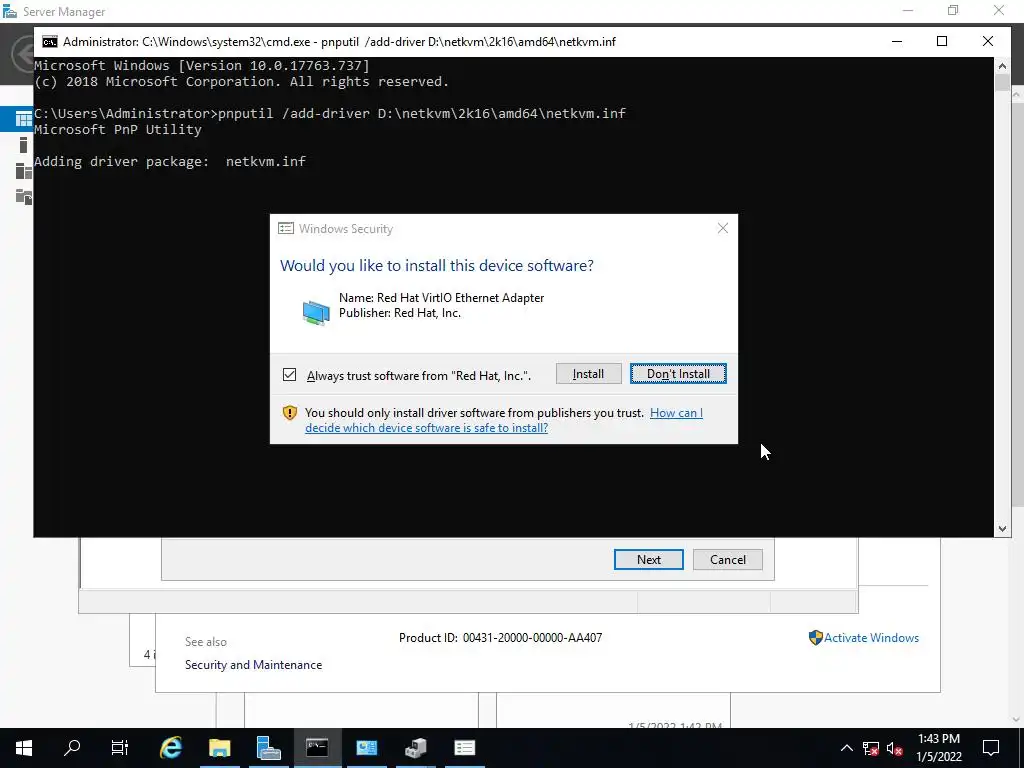Open the clock showing 1:43 PM
The image size is (1024, 768).
pyautogui.click(x=938, y=748)
